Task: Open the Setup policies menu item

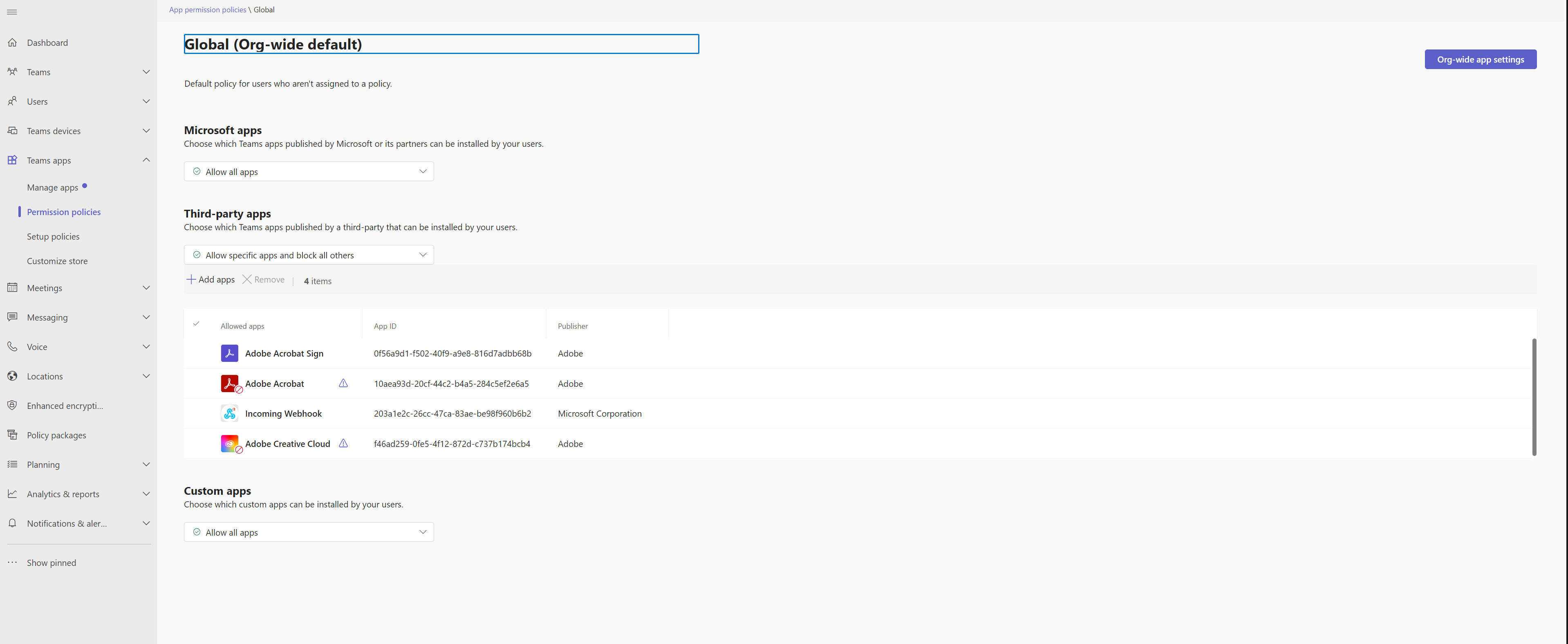Action: pyautogui.click(x=53, y=236)
